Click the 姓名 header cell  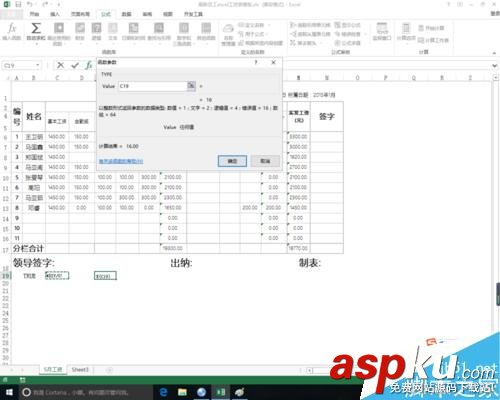34,116
